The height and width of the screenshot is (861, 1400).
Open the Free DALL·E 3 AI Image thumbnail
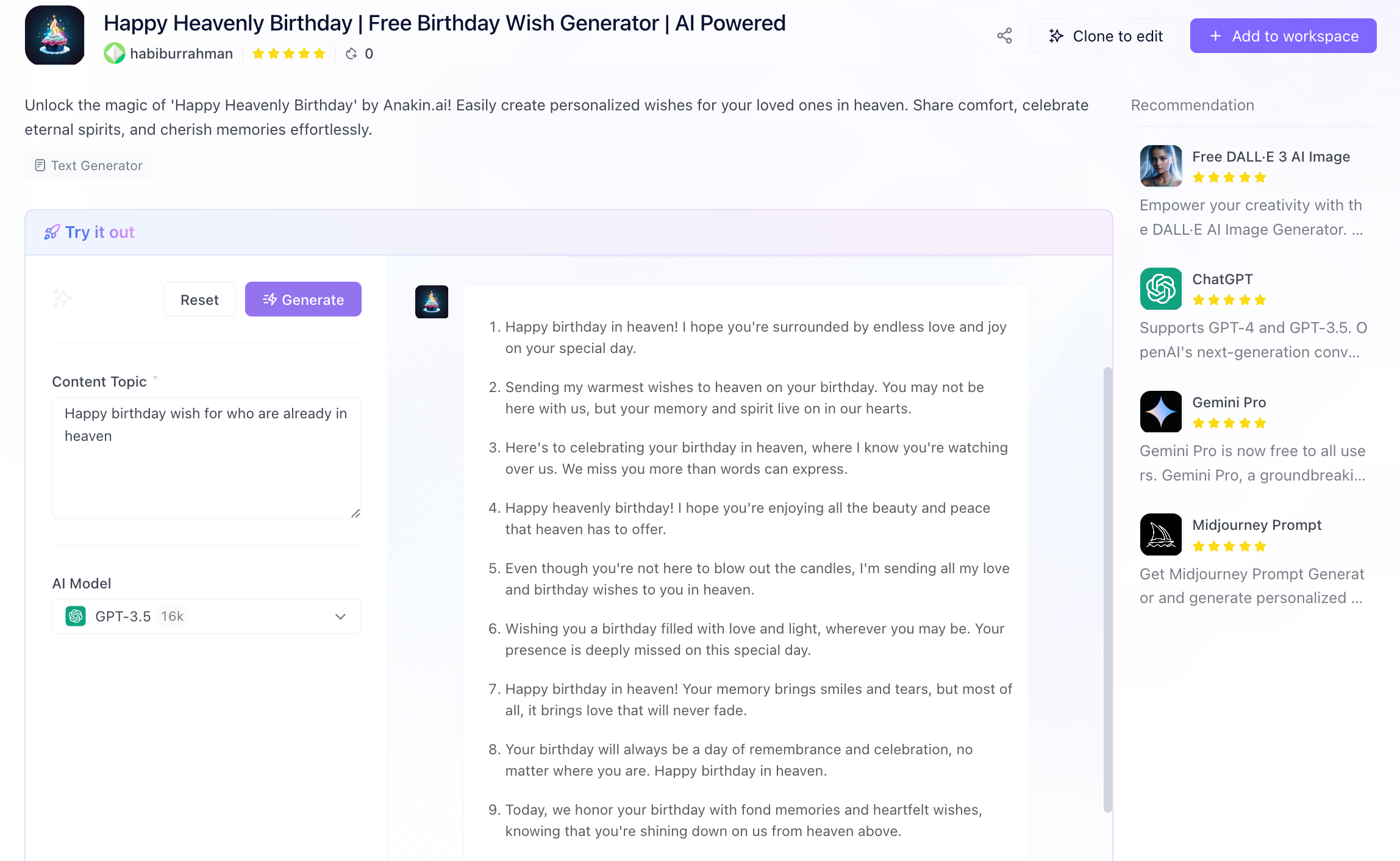click(x=1161, y=165)
